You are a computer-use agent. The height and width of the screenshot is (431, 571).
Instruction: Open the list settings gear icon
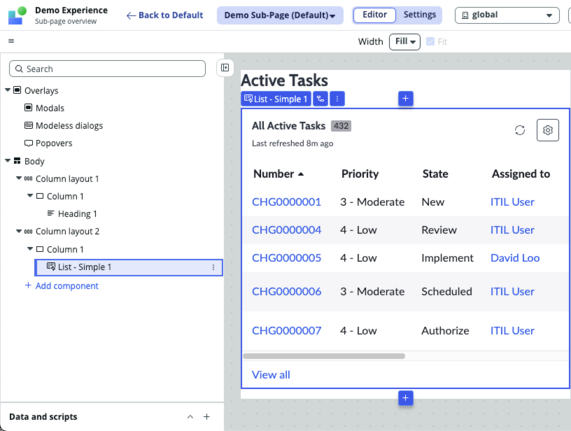(x=547, y=130)
